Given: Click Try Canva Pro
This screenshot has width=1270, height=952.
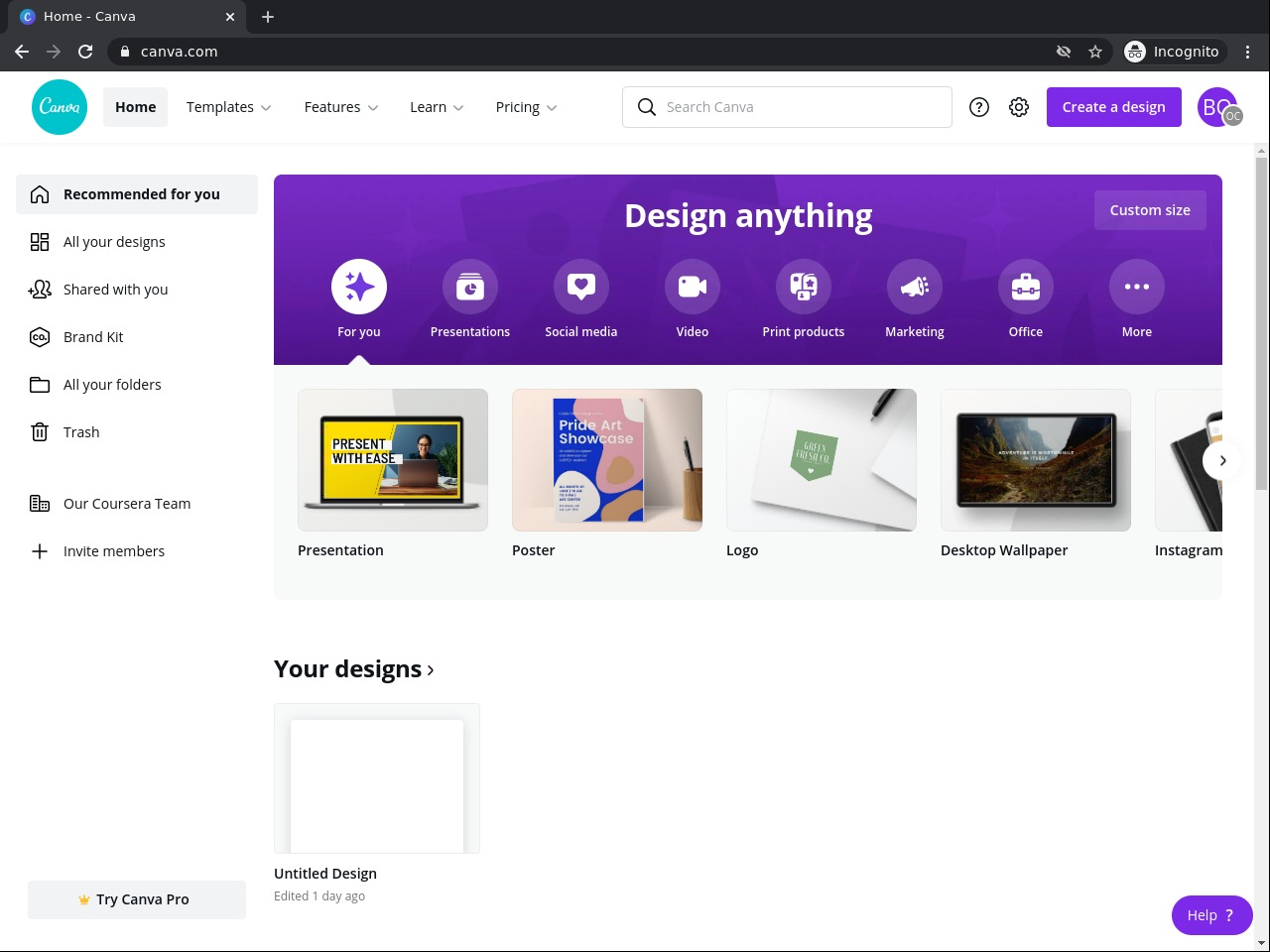Looking at the screenshot, I should coord(137,899).
